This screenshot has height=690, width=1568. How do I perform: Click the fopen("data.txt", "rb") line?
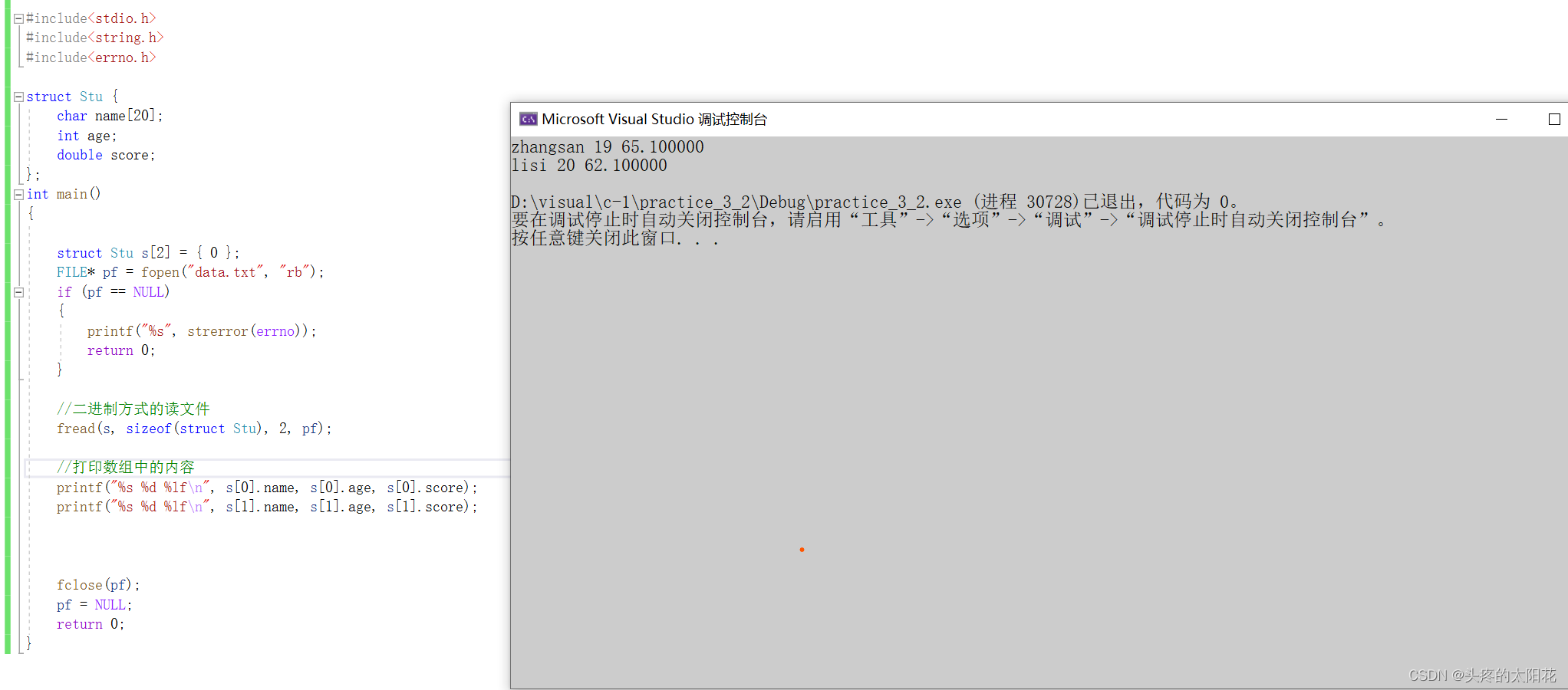190,272
